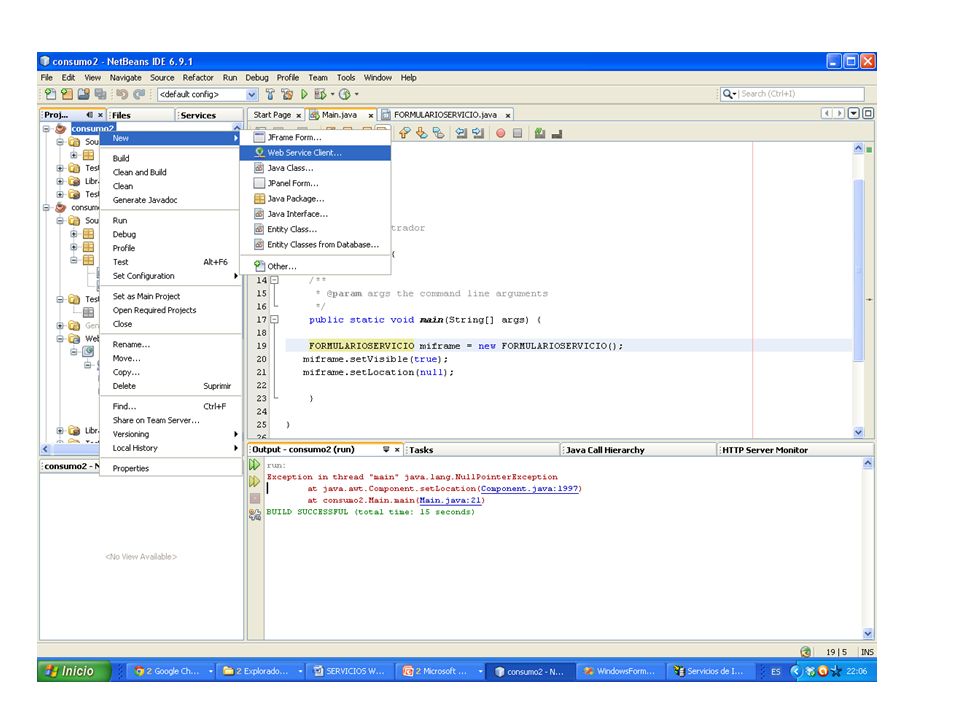The image size is (960, 720).
Task: Collapse code fold at line 17
Action: 274,319
